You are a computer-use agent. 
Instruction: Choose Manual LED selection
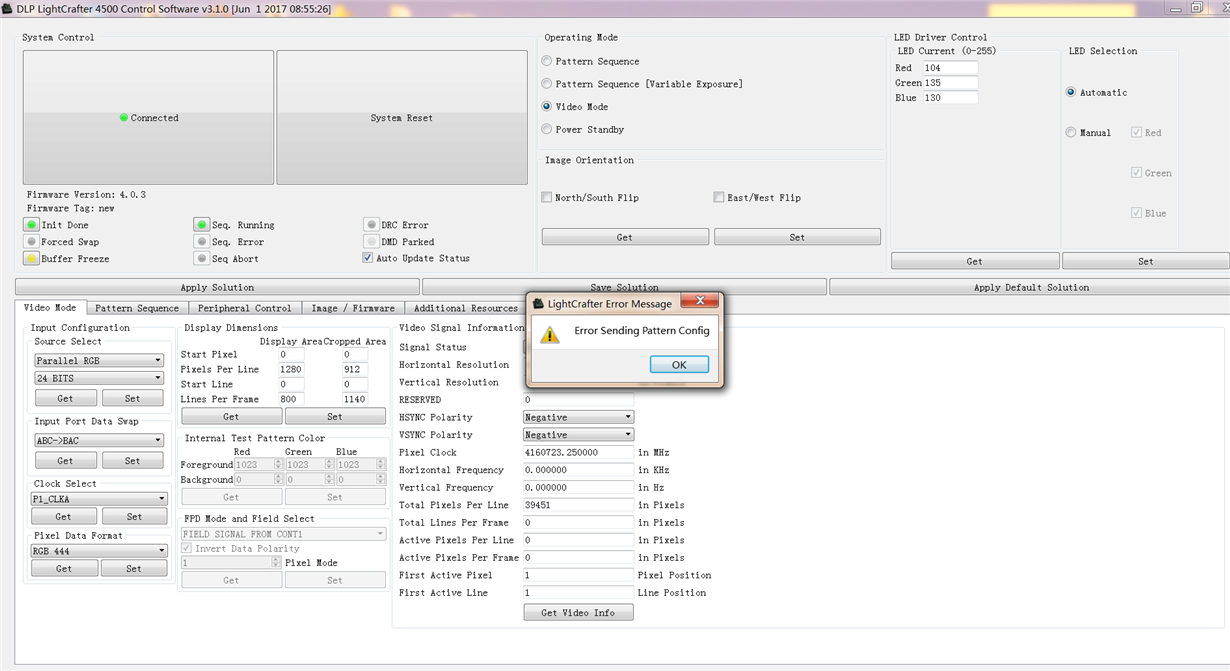[1071, 132]
